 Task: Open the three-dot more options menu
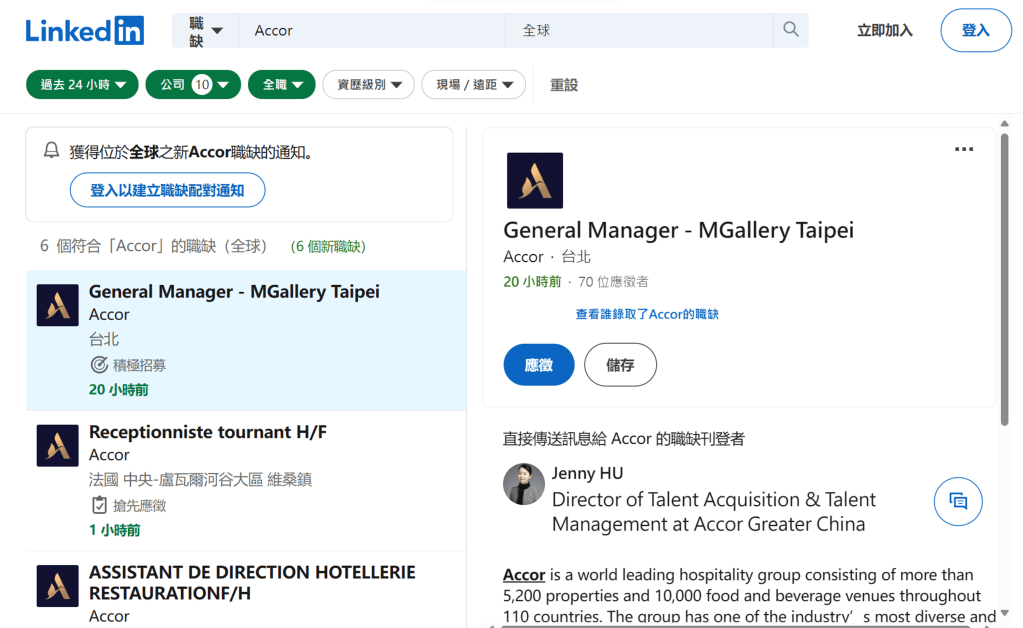coord(963,150)
